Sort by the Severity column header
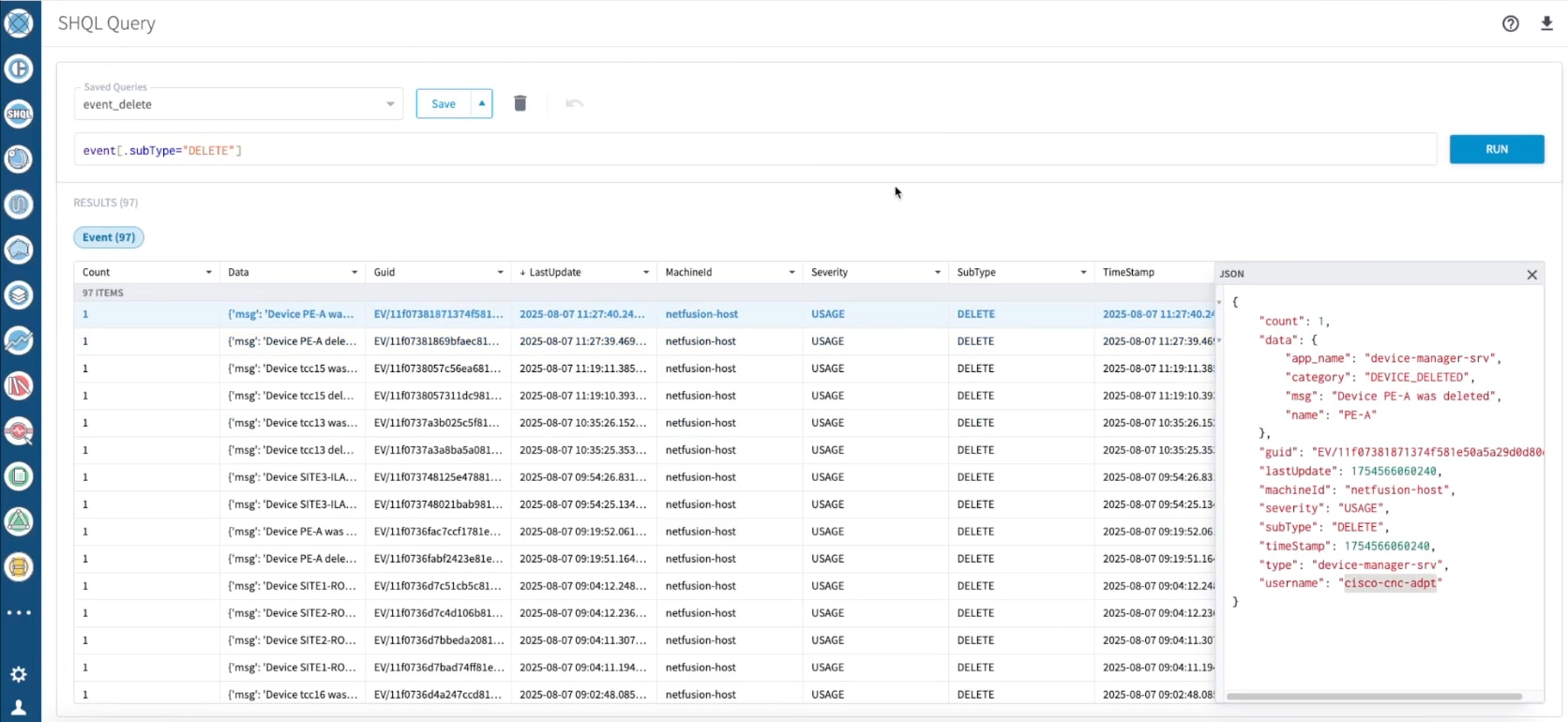Image resolution: width=1568 pixels, height=722 pixels. pos(829,273)
